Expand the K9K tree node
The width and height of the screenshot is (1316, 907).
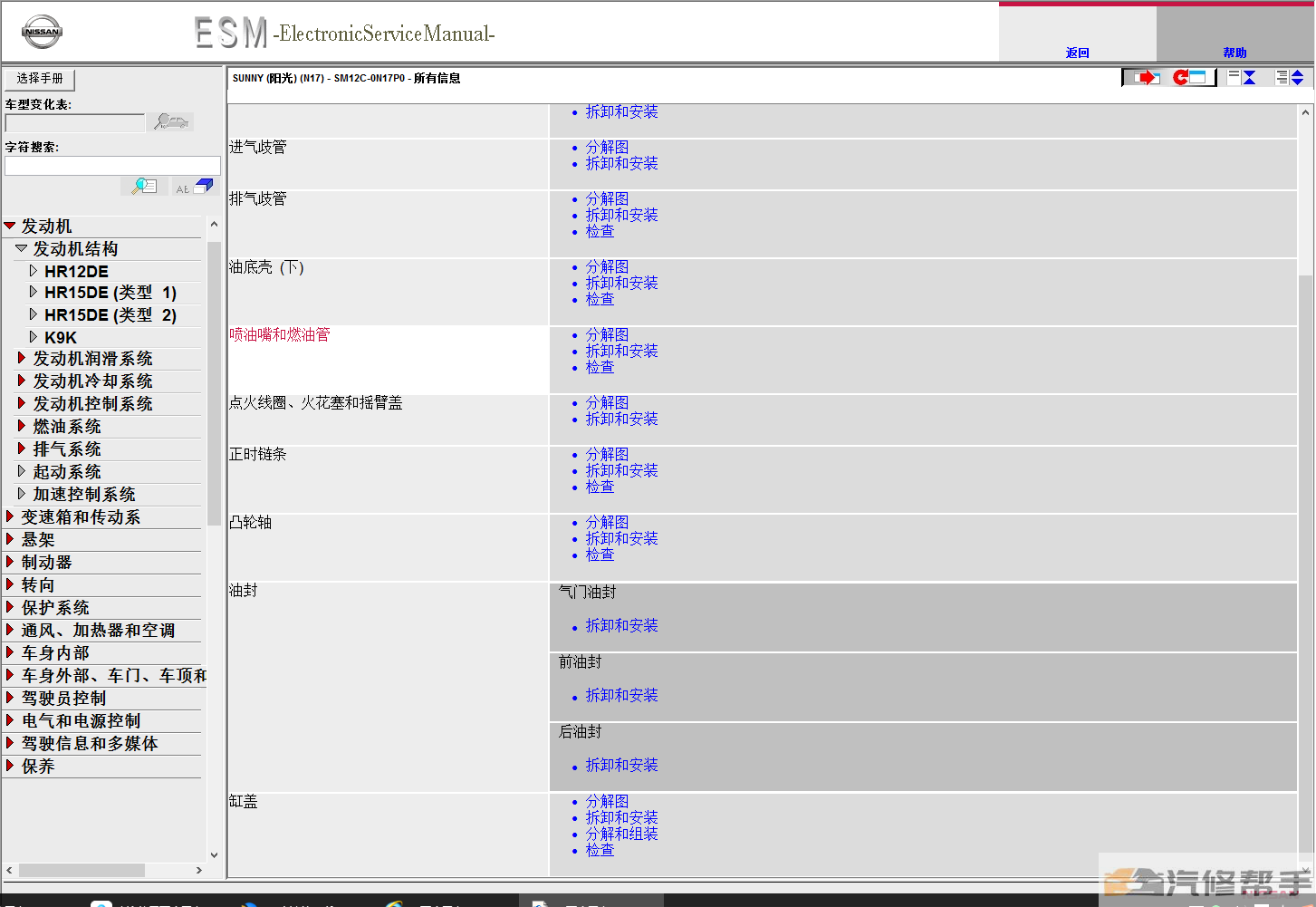pos(34,337)
